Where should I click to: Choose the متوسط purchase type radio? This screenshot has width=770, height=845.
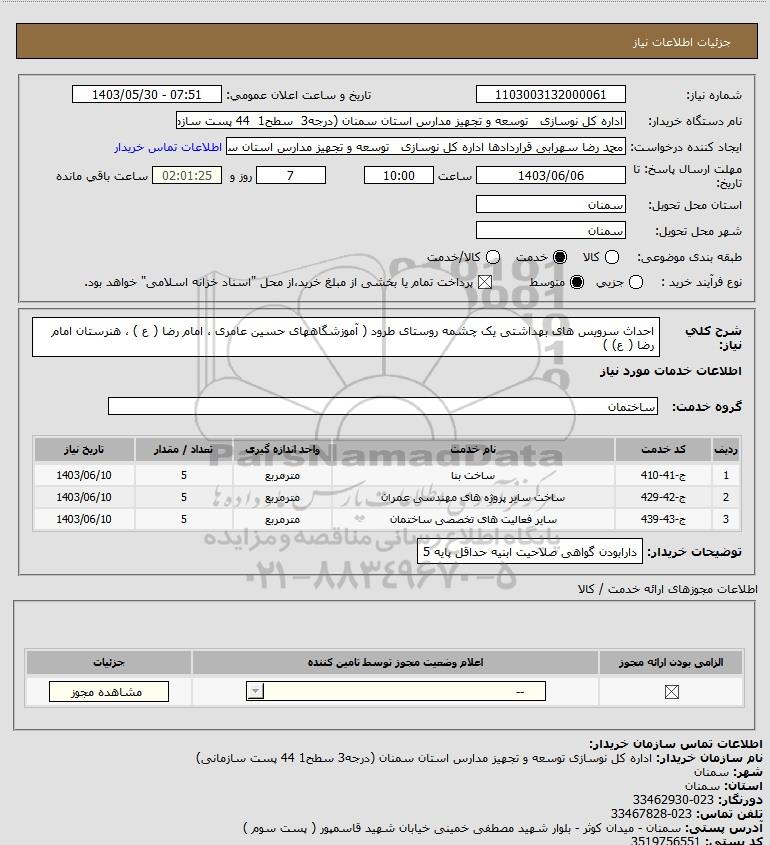click(577, 282)
